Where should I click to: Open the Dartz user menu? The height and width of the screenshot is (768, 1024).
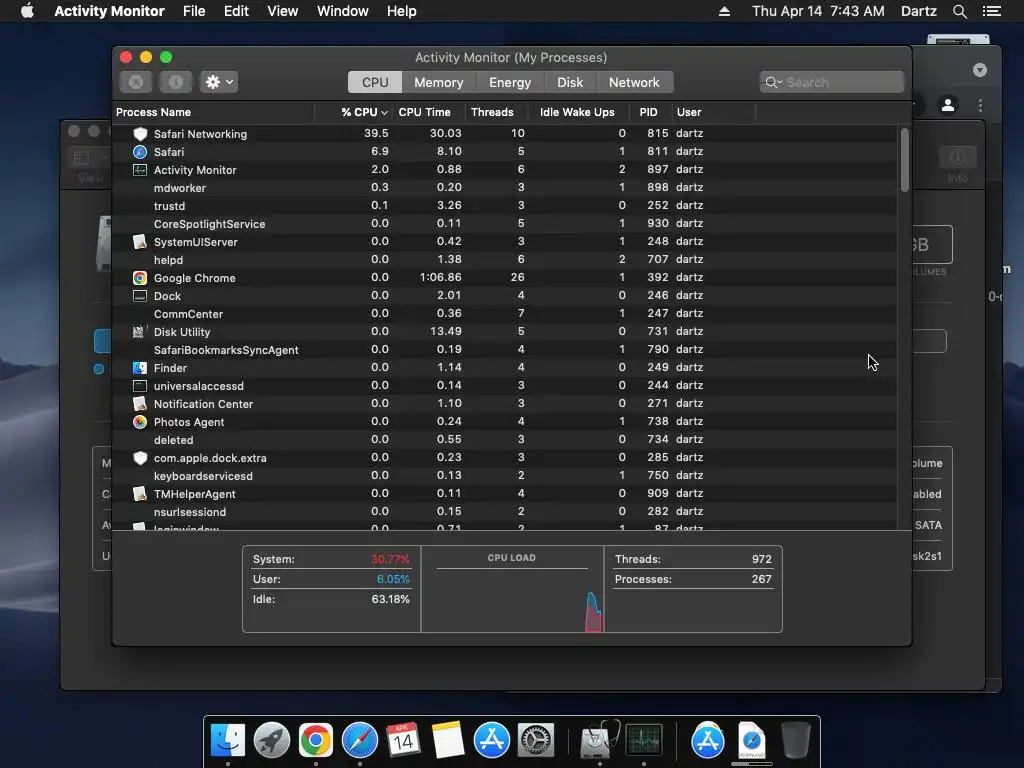coord(918,11)
